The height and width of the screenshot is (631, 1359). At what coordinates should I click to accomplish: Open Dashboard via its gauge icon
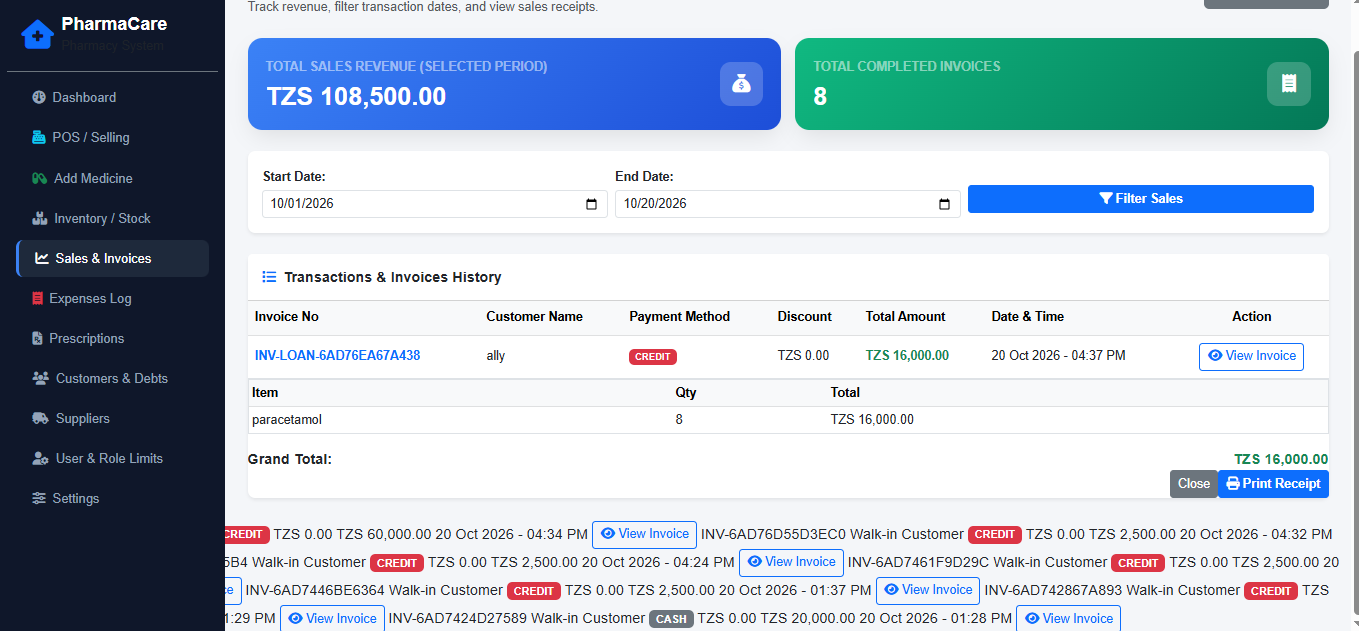[39, 97]
